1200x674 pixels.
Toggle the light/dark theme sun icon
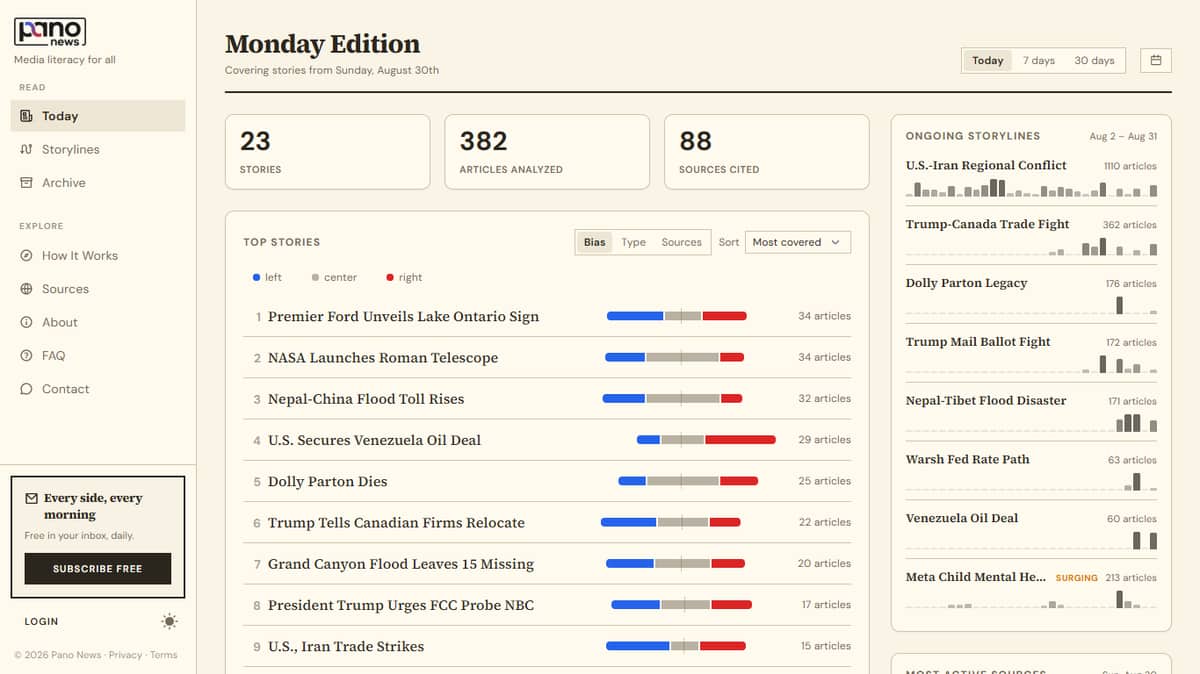[x=170, y=621]
